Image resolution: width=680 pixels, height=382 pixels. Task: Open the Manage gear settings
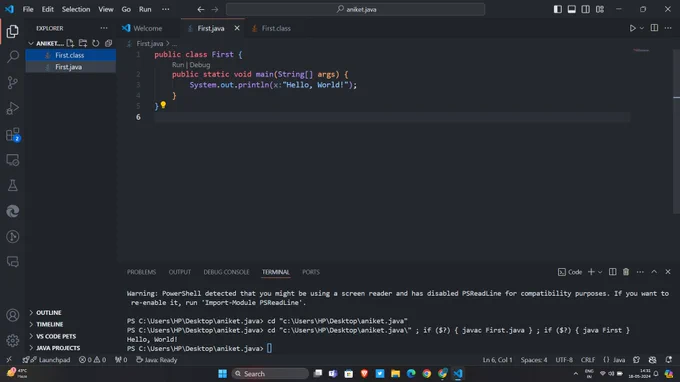[x=13, y=340]
